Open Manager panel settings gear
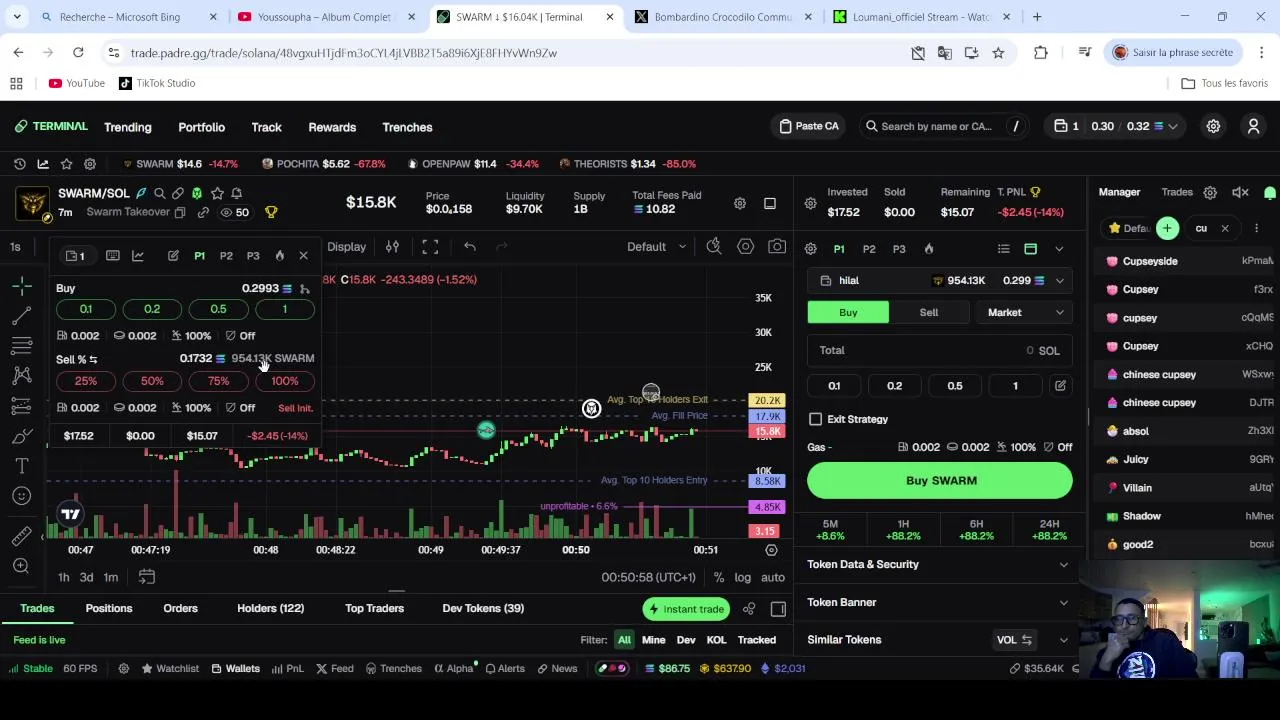The height and width of the screenshot is (720, 1280). (1210, 192)
